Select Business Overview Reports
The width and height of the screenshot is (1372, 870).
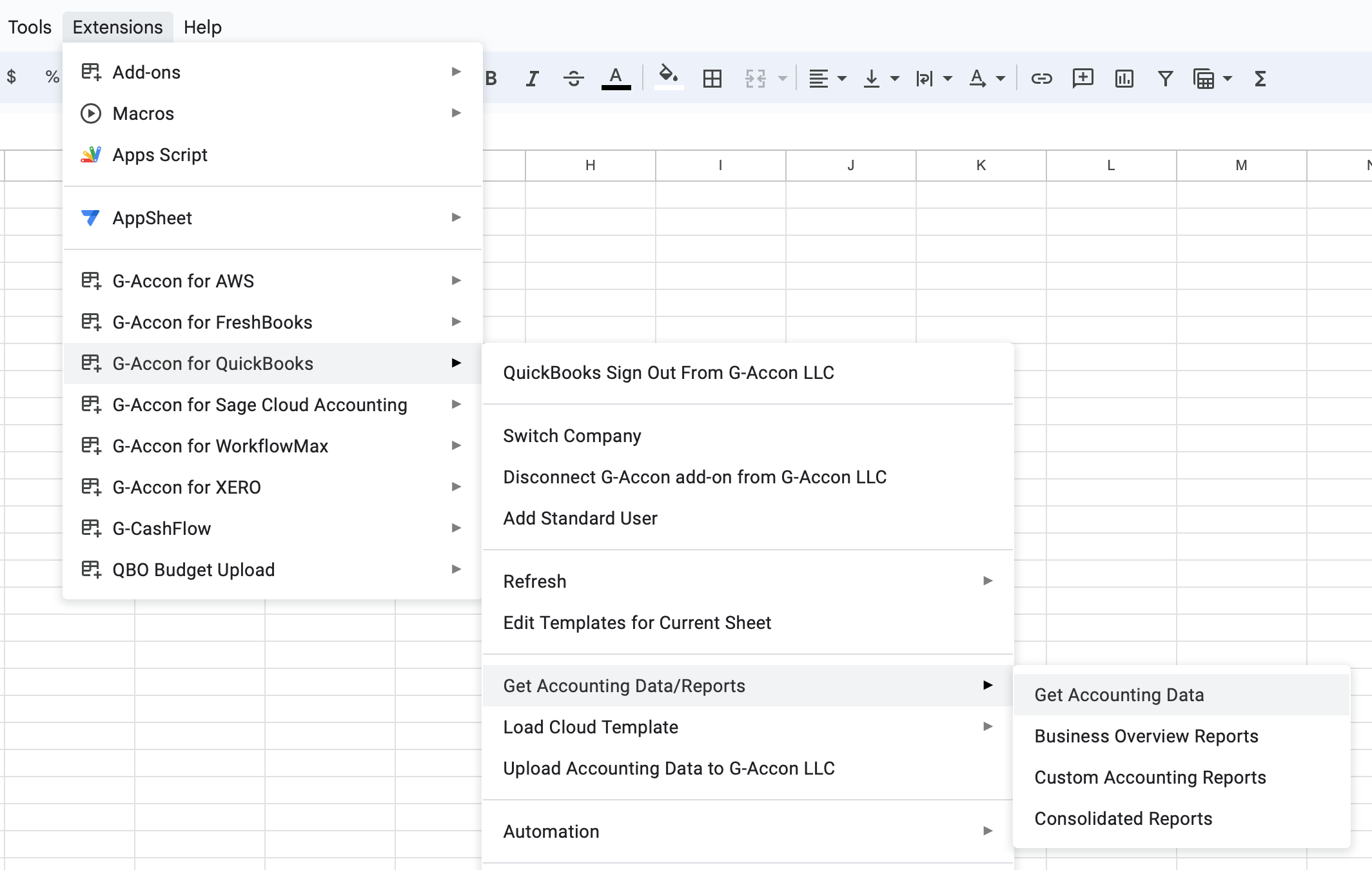pyautogui.click(x=1182, y=736)
